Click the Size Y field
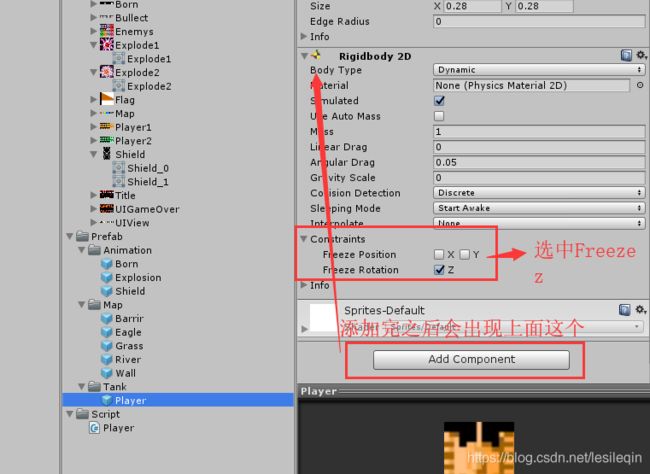This screenshot has width=650, height=474. [x=544, y=6]
